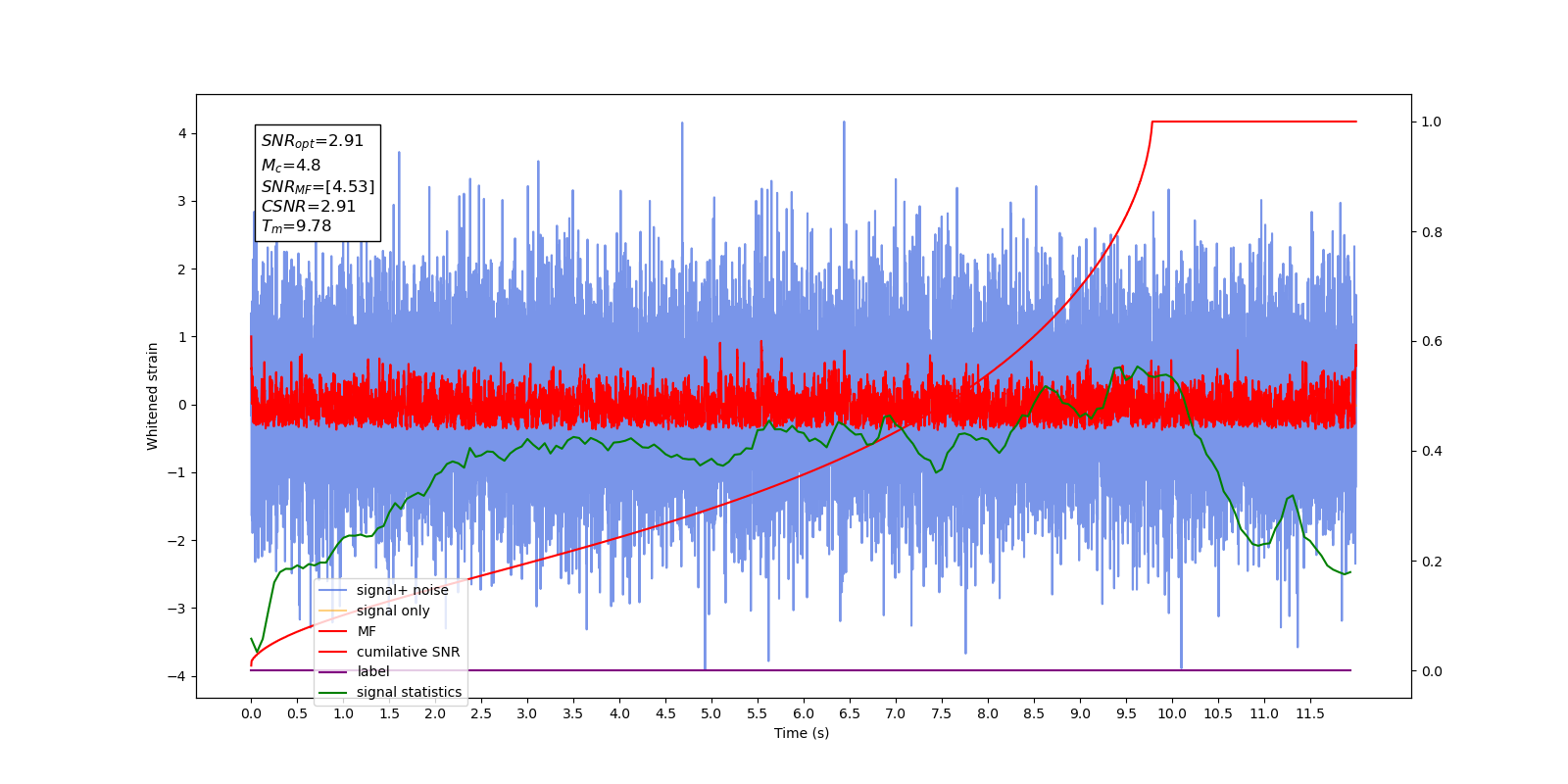The height and width of the screenshot is (784, 1568).
Task: Click the 9.5 tick on time axis
Action: (1126, 713)
